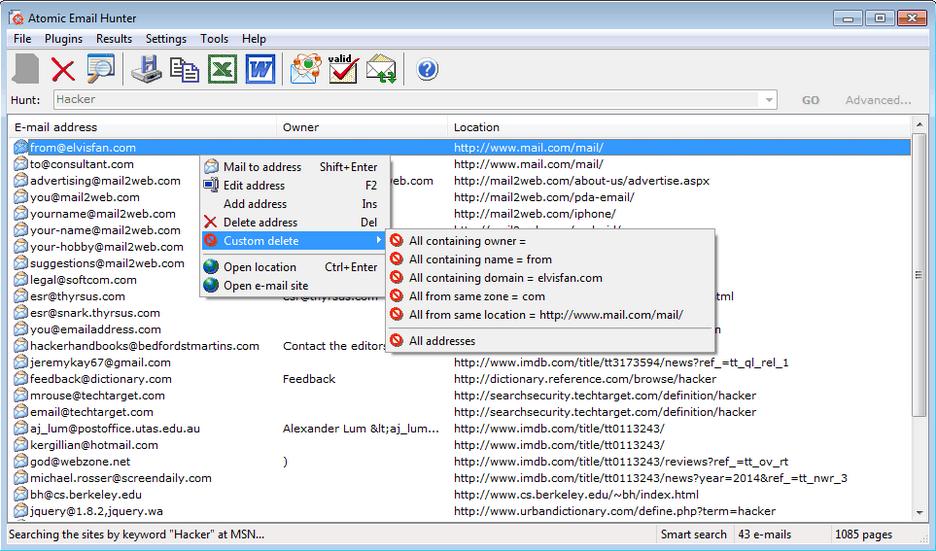936x551 pixels.
Task: Select All addresses delete option
Action: click(x=550, y=341)
